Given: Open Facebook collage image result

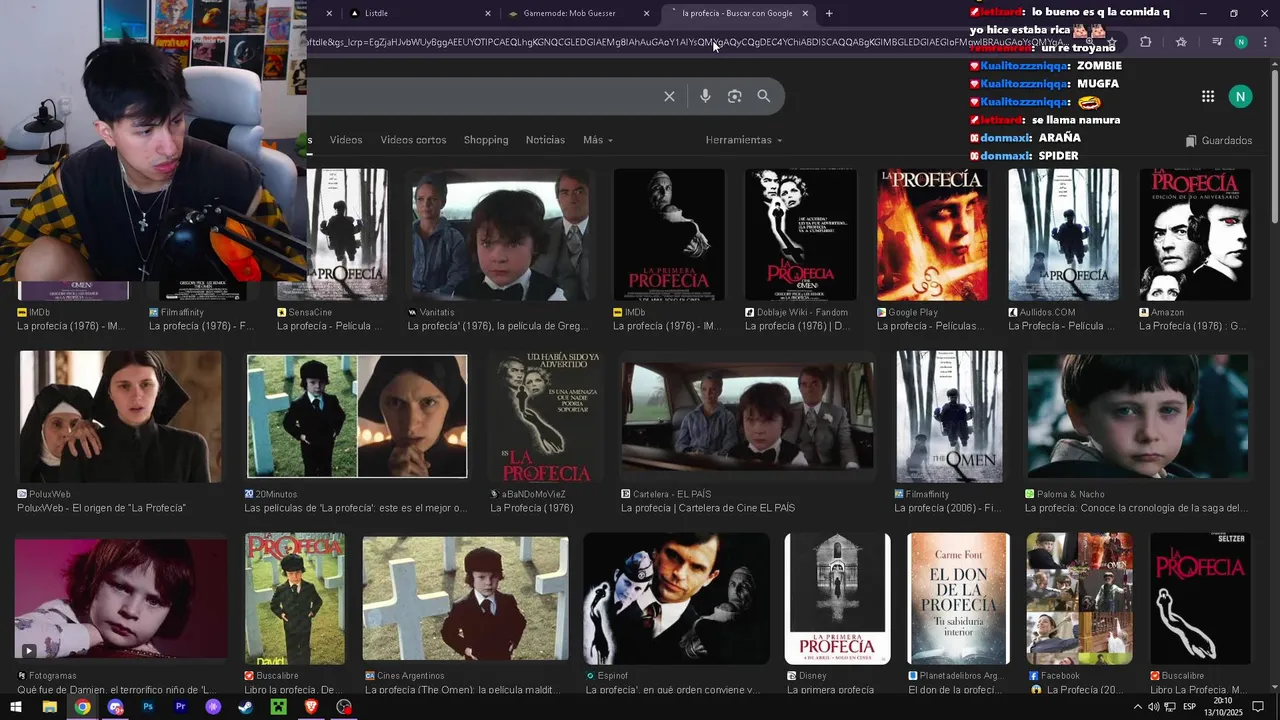Looking at the screenshot, I should [x=1080, y=599].
